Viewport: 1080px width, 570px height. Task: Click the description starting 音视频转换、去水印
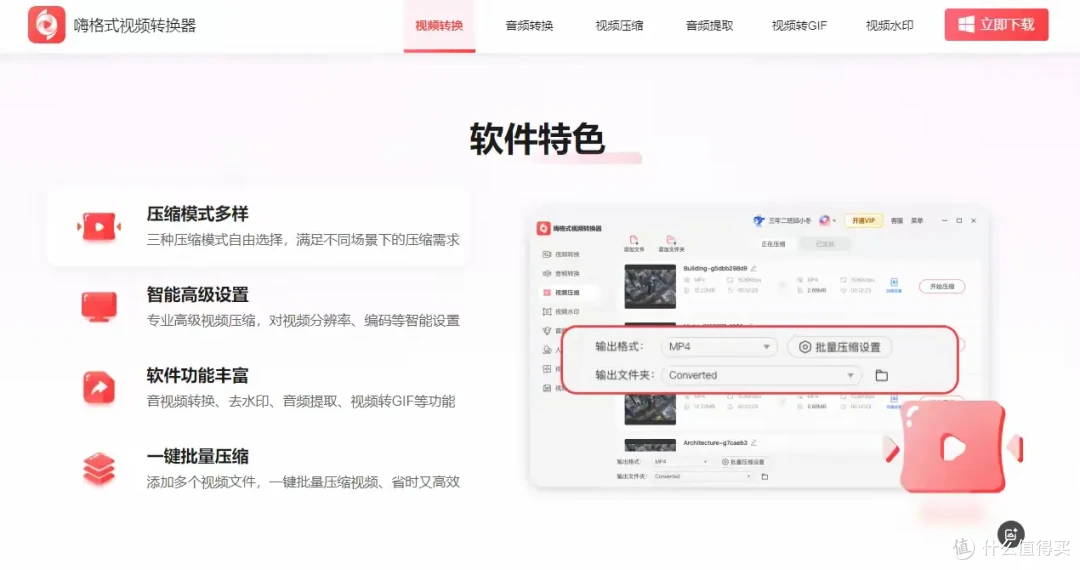[x=301, y=401]
